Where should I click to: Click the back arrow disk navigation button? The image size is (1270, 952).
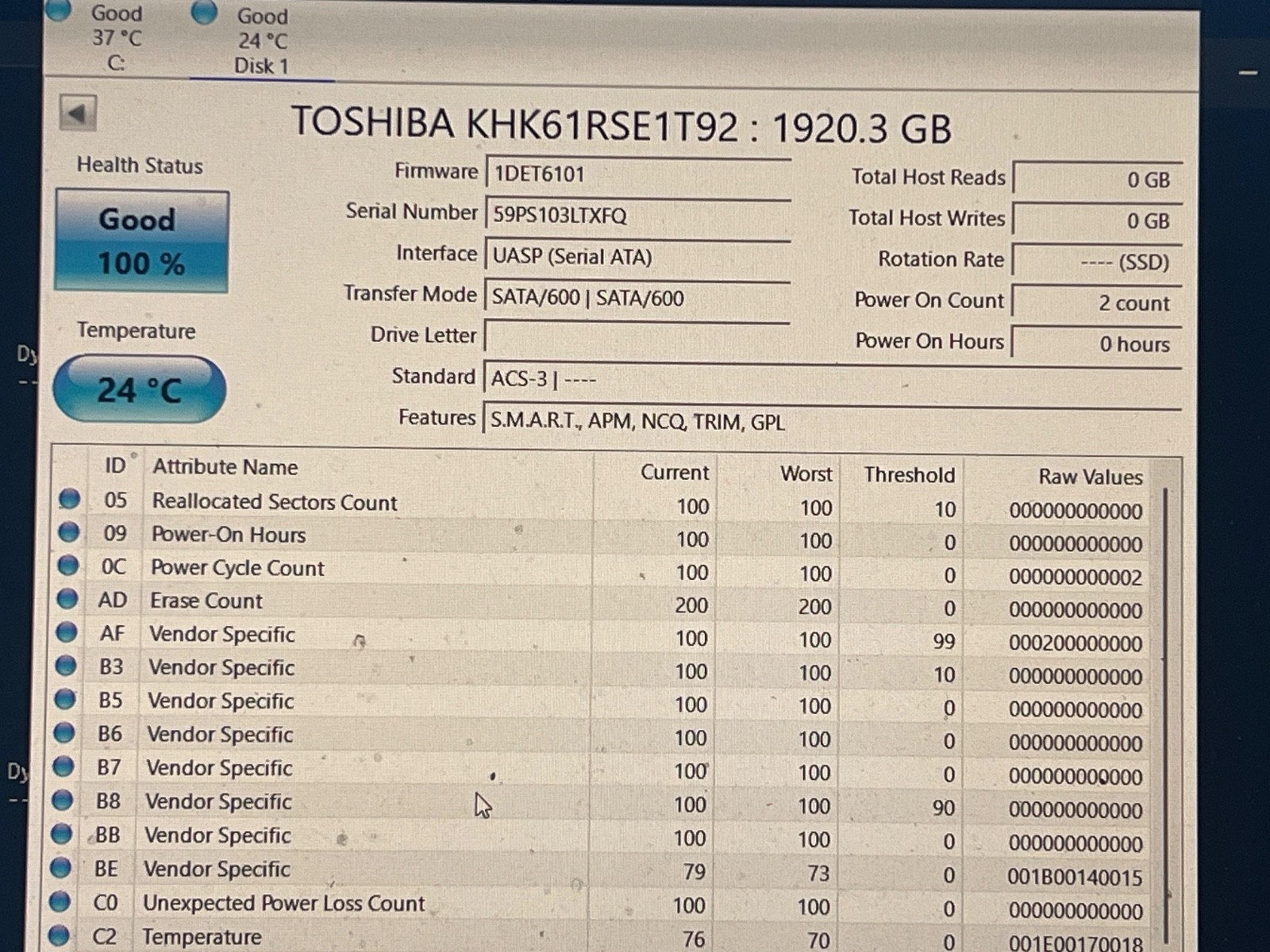coord(78,113)
